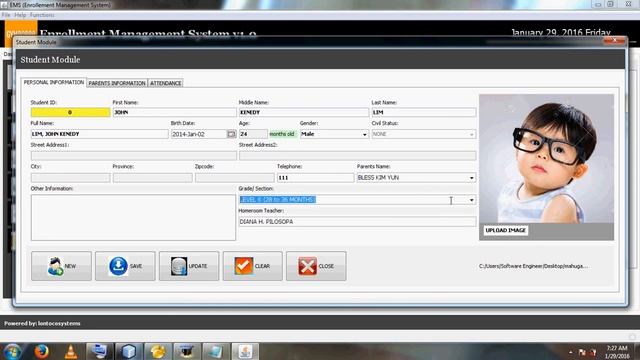Click the computer monitor taskbar icon
Viewport: 640px width, 360px height.
coord(99,351)
